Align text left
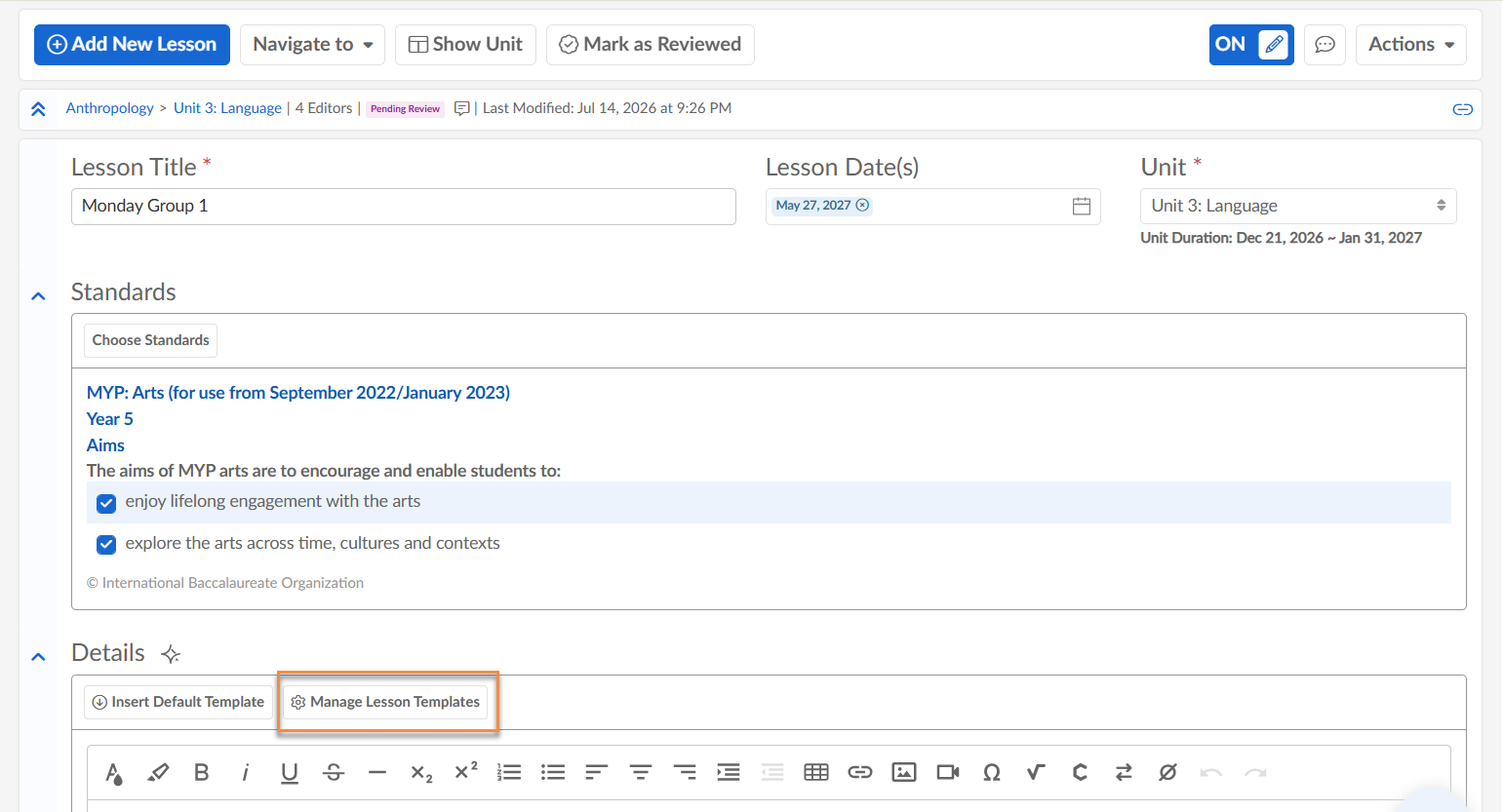This screenshot has height=812, width=1503. [597, 773]
